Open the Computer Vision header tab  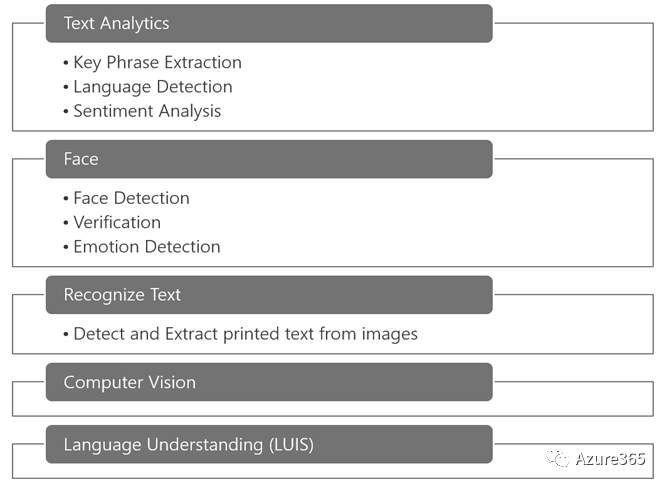(x=269, y=382)
